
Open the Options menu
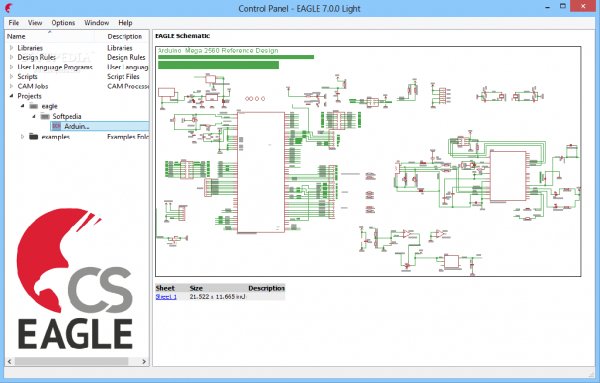pos(63,23)
